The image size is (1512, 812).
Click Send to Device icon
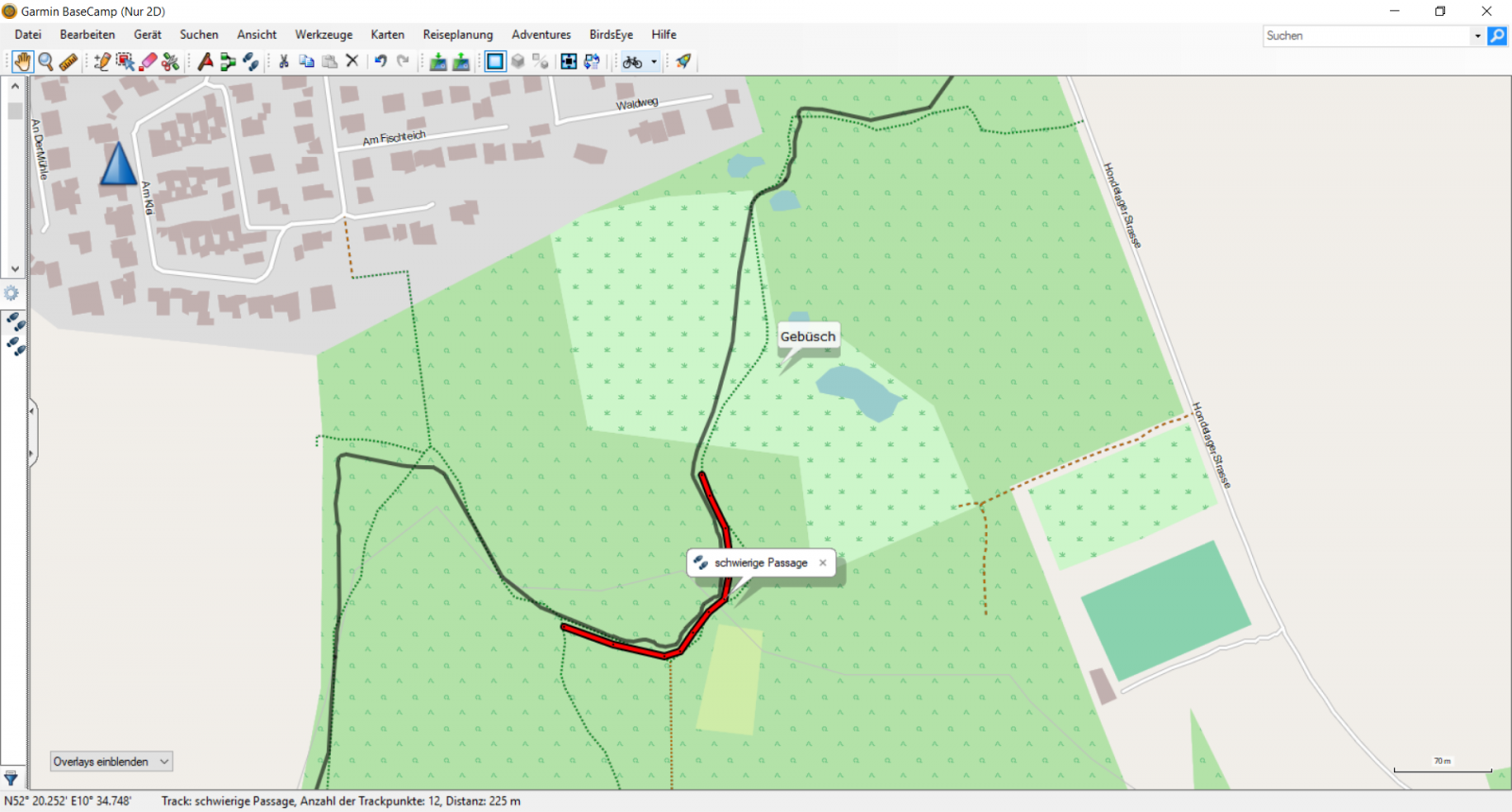(x=438, y=61)
